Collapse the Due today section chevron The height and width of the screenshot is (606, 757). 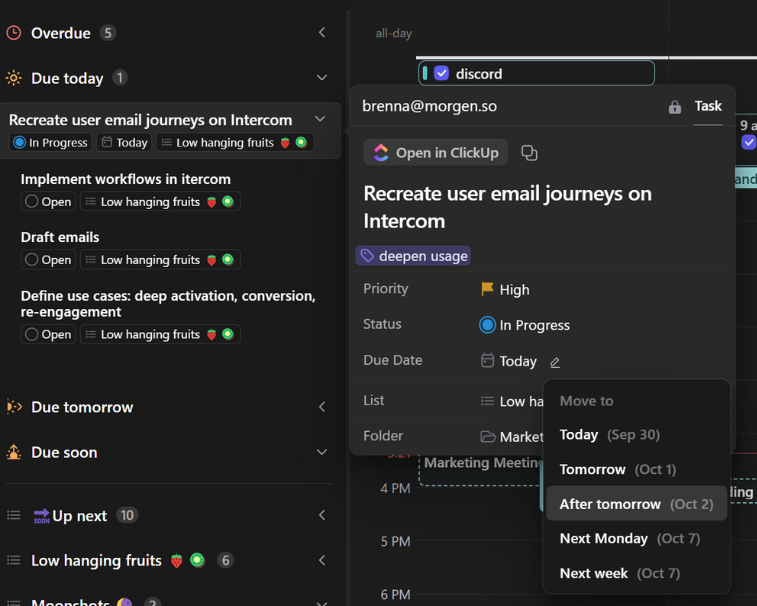pyautogui.click(x=322, y=77)
